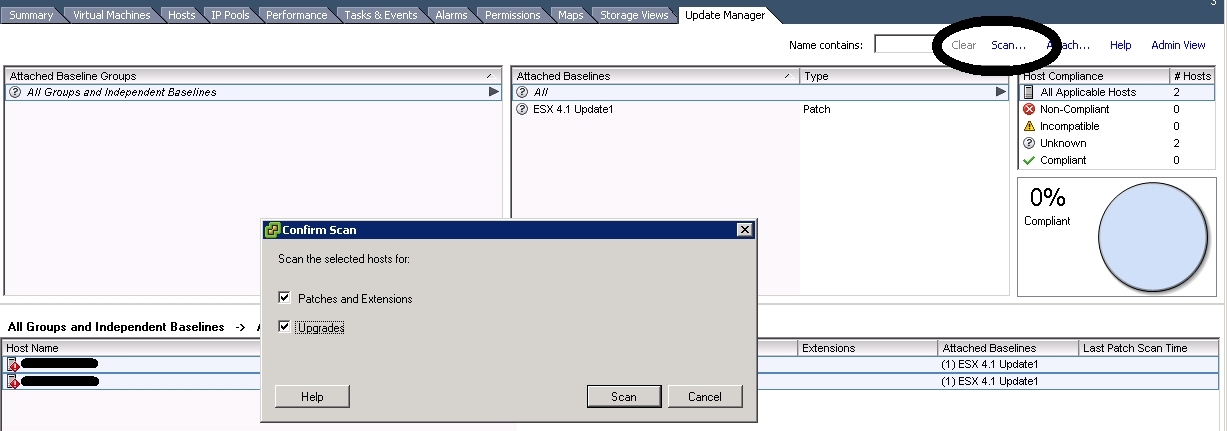
Task: Switch to the Maps tab
Action: click(570, 15)
